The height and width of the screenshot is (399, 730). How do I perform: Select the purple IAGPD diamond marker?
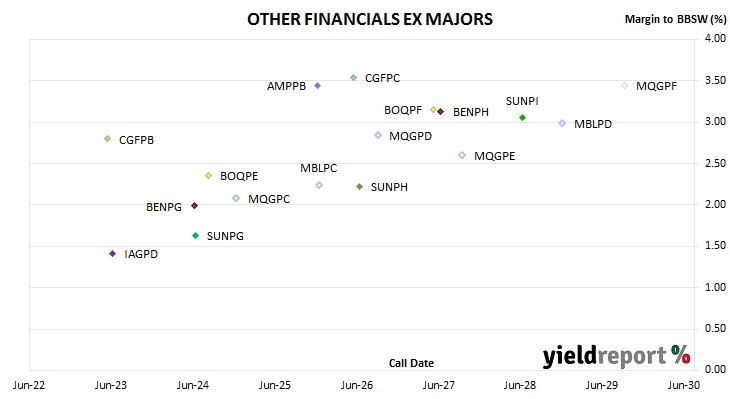[x=112, y=254]
